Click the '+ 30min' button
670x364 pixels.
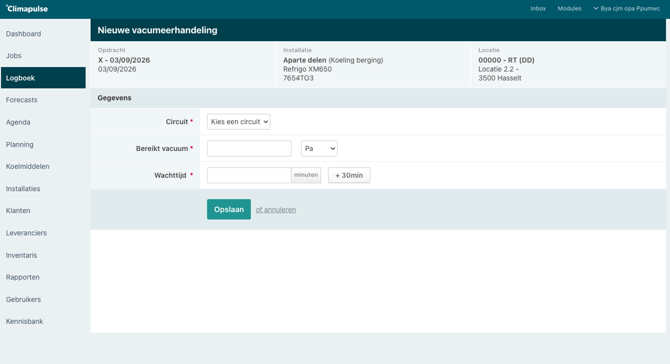(349, 175)
